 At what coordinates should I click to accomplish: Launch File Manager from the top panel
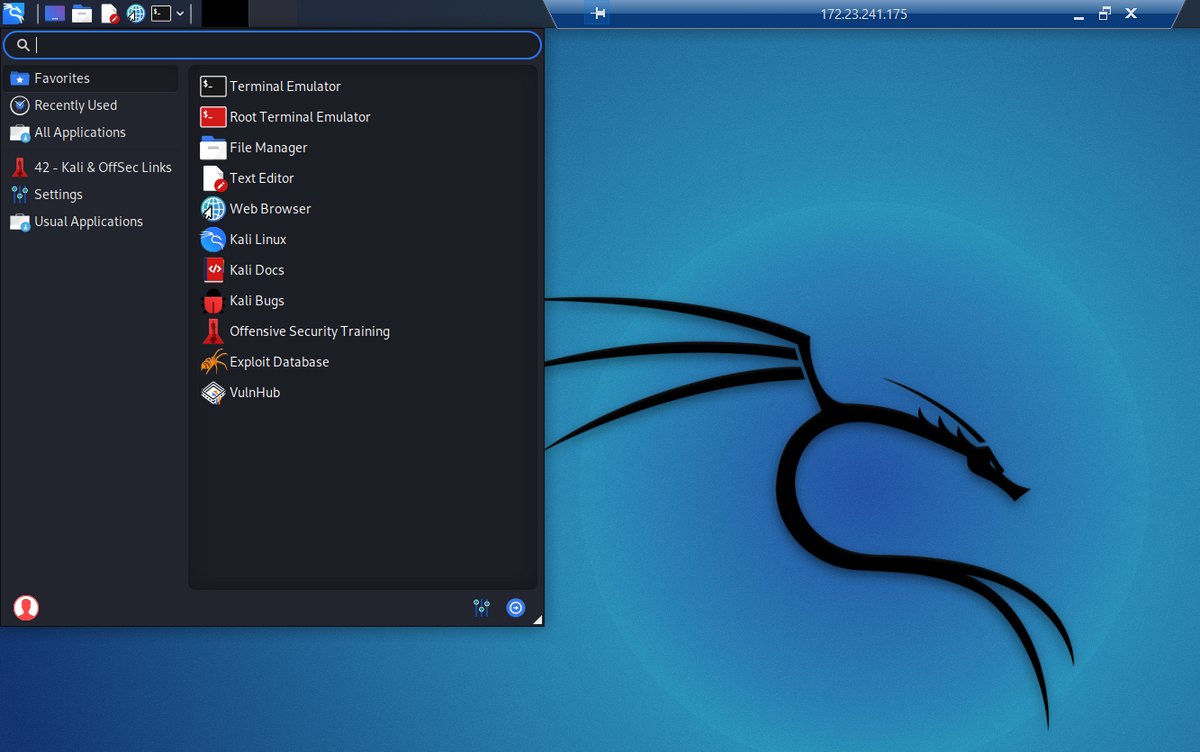click(82, 14)
